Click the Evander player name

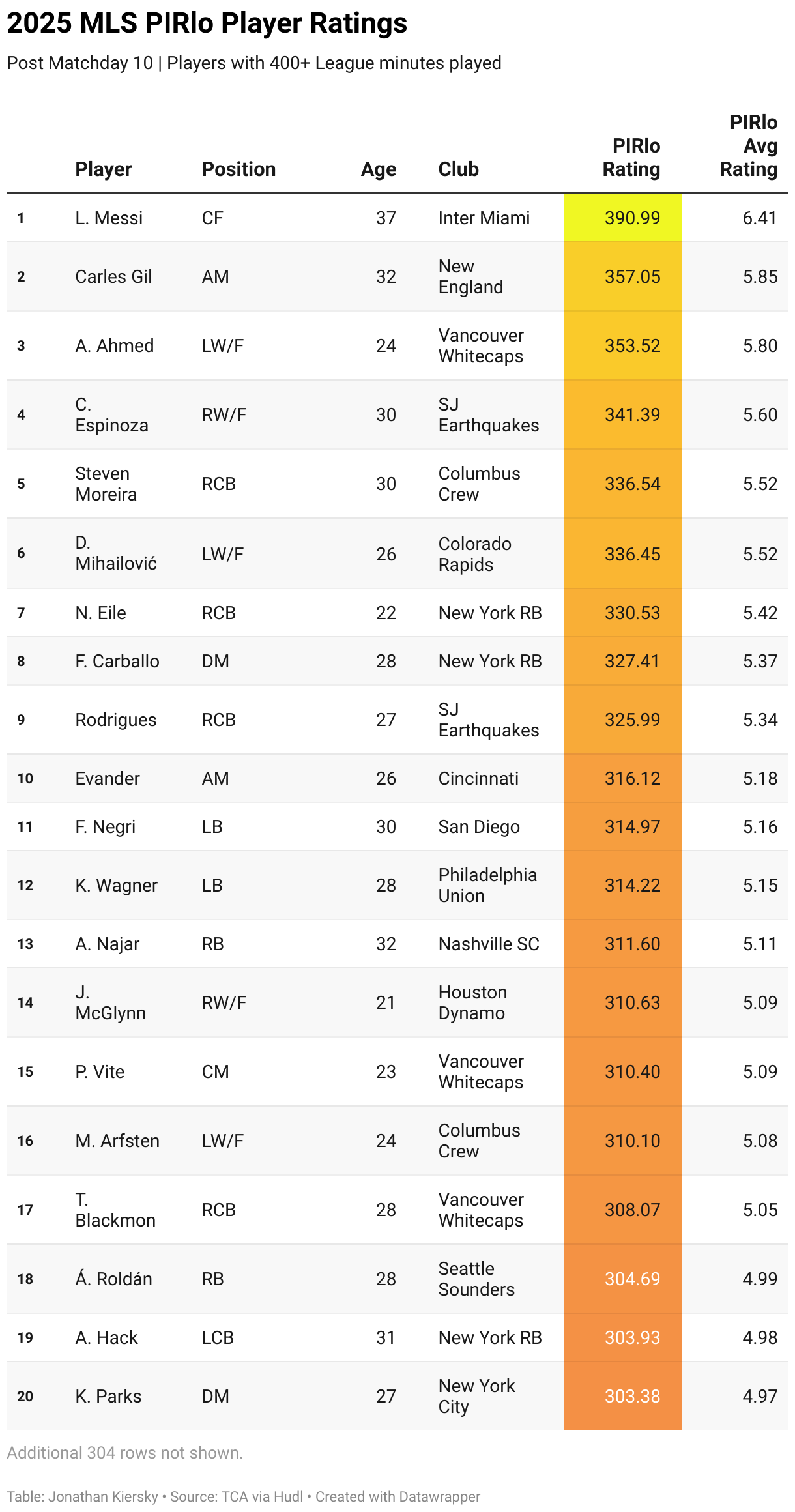click(x=108, y=778)
